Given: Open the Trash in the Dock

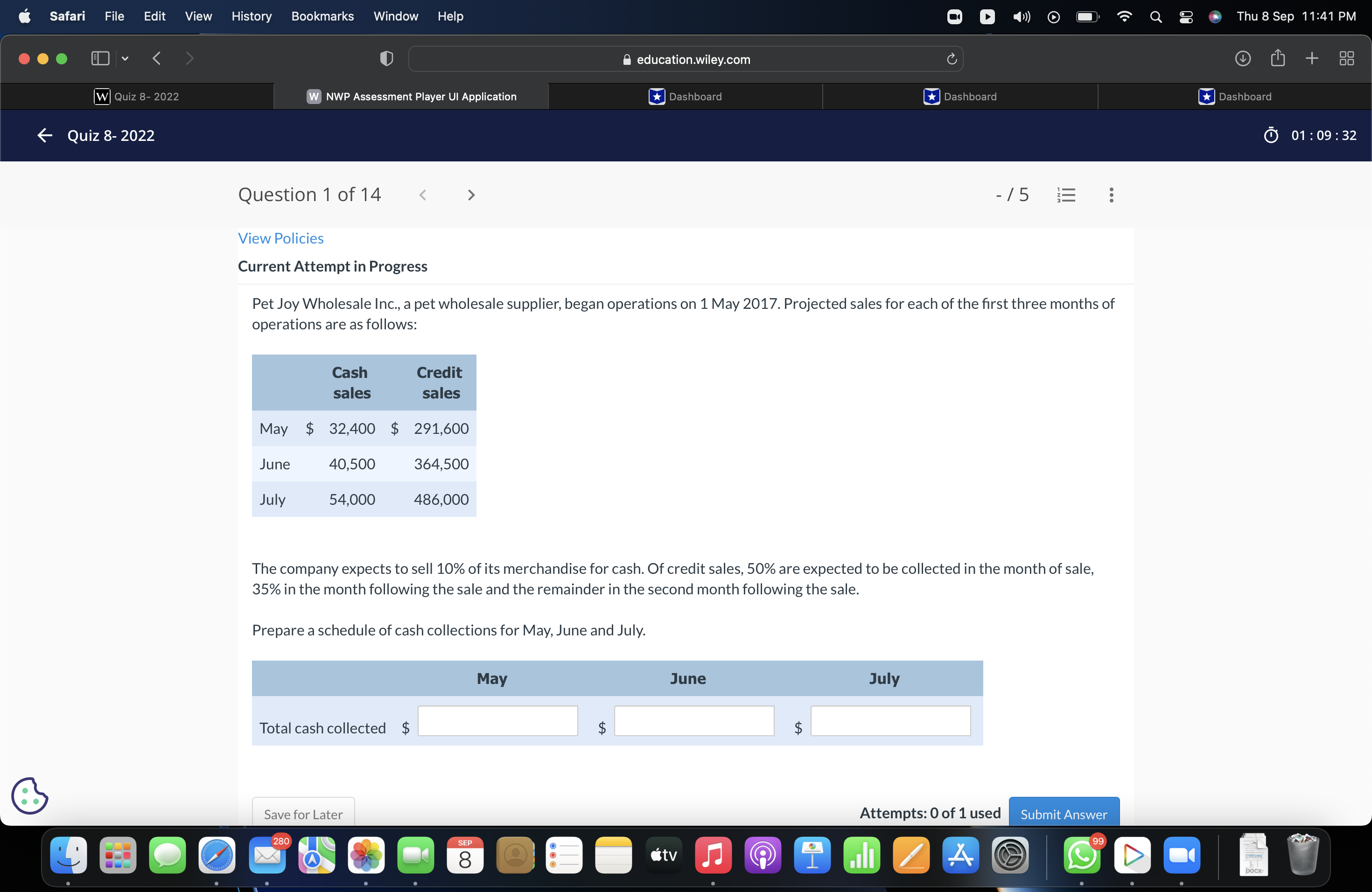Looking at the screenshot, I should coord(1303,856).
